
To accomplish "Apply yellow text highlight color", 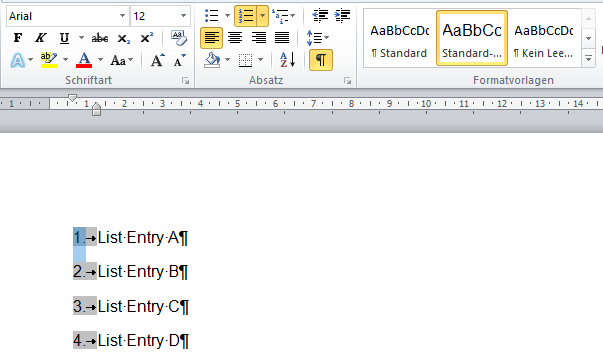I will pyautogui.click(x=49, y=60).
